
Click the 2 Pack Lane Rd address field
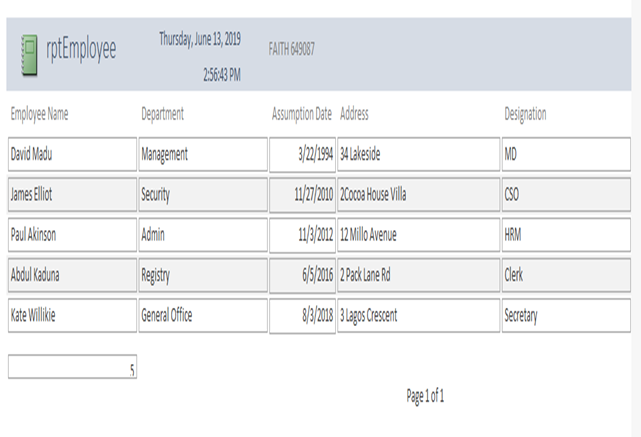[419, 275]
